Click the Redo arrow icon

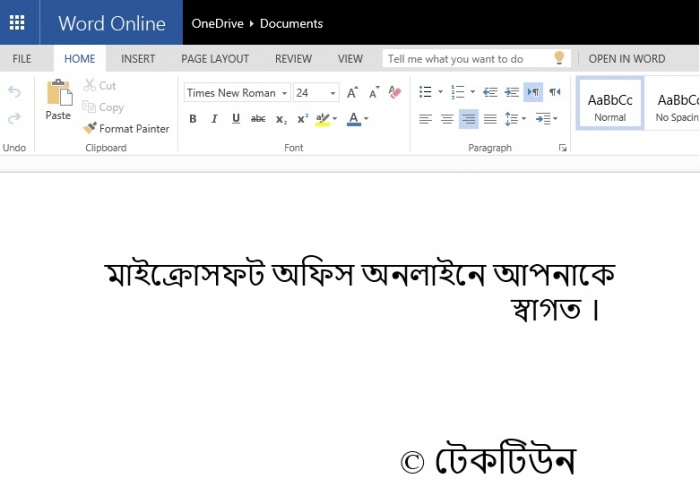(14, 118)
